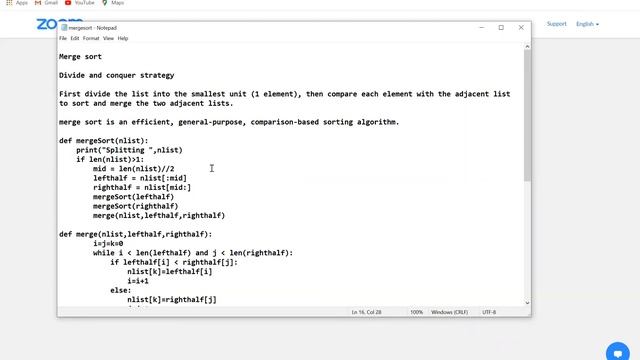Click the 'righthalf = nlist[mid:]' line
The height and width of the screenshot is (360, 640).
tap(142, 187)
